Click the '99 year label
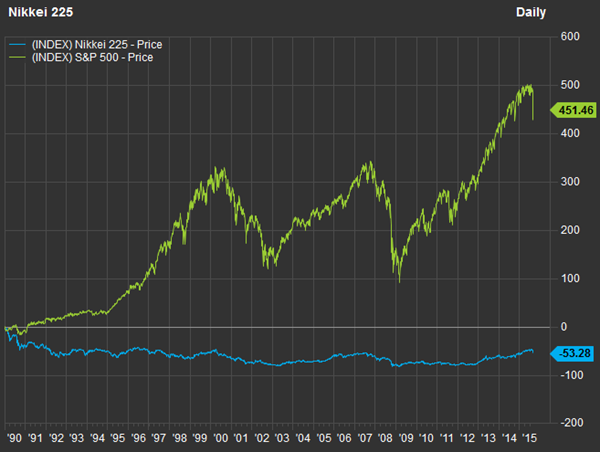This screenshot has height=452, width=600. (x=200, y=438)
